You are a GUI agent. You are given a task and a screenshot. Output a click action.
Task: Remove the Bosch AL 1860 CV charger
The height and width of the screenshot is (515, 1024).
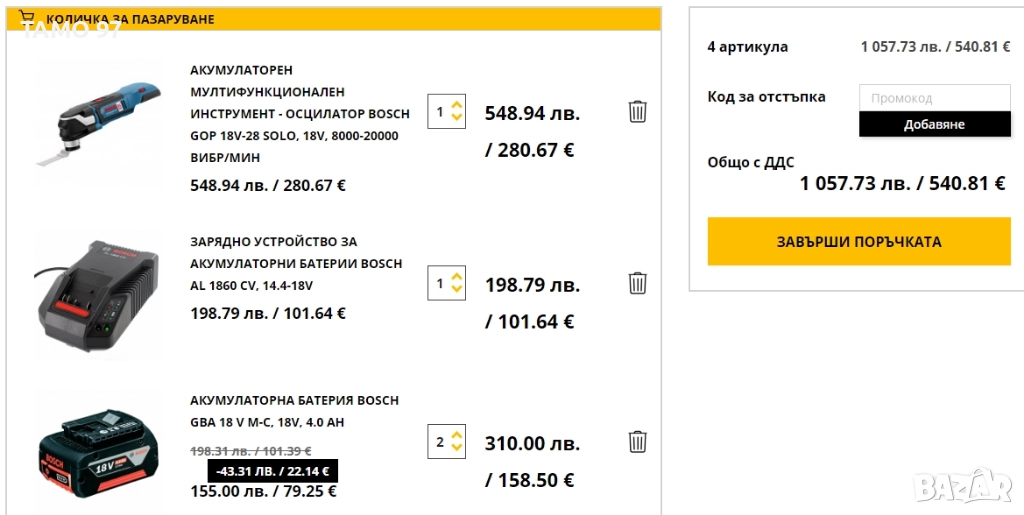(x=637, y=283)
